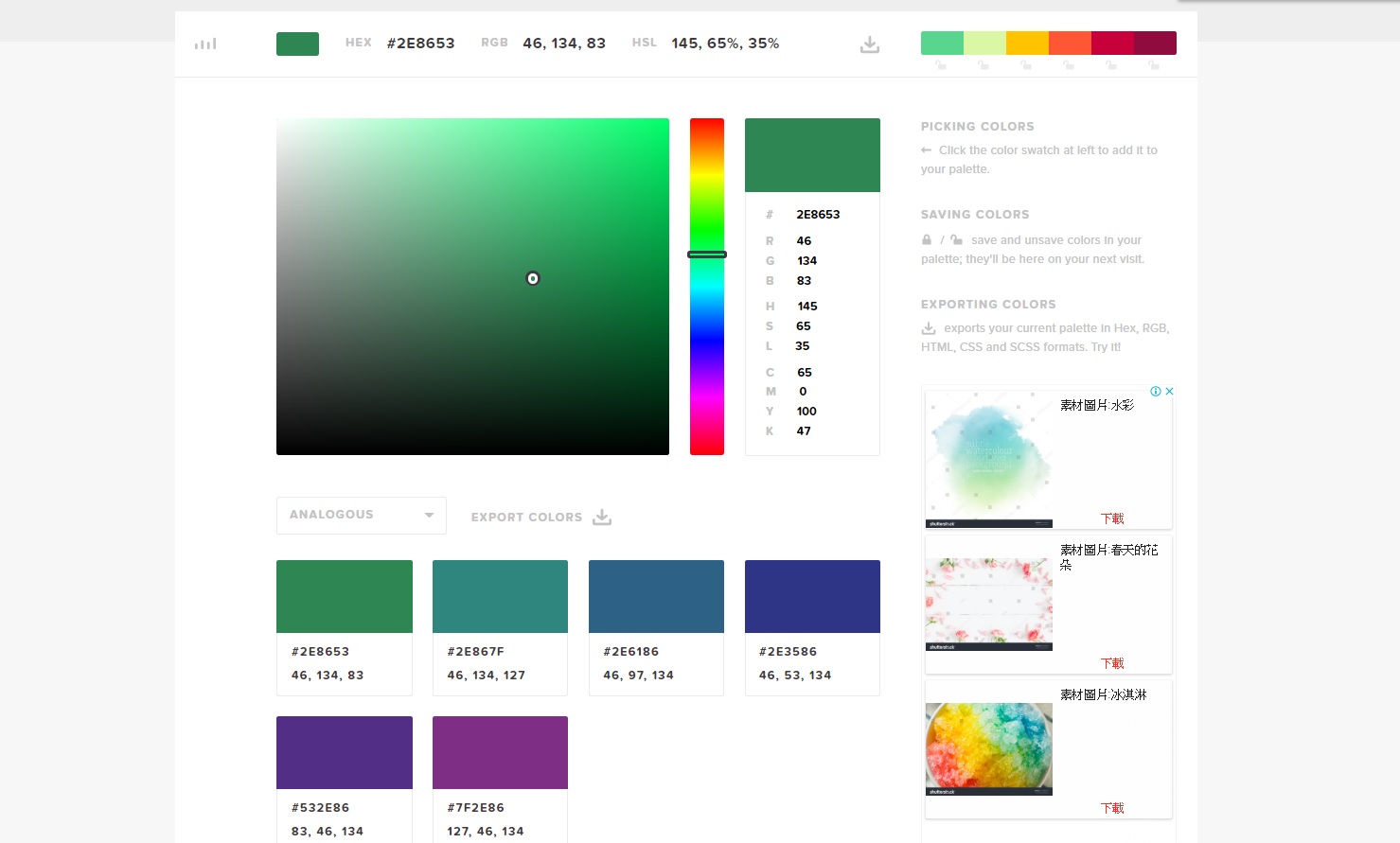
Task: Click the '#2E3586' hex label under the indigo swatch
Action: 788,652
